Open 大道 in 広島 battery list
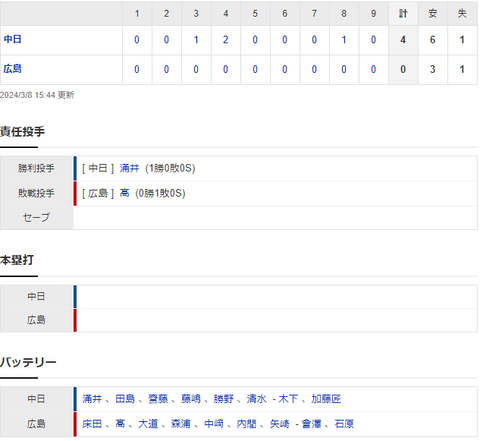 [148, 424]
